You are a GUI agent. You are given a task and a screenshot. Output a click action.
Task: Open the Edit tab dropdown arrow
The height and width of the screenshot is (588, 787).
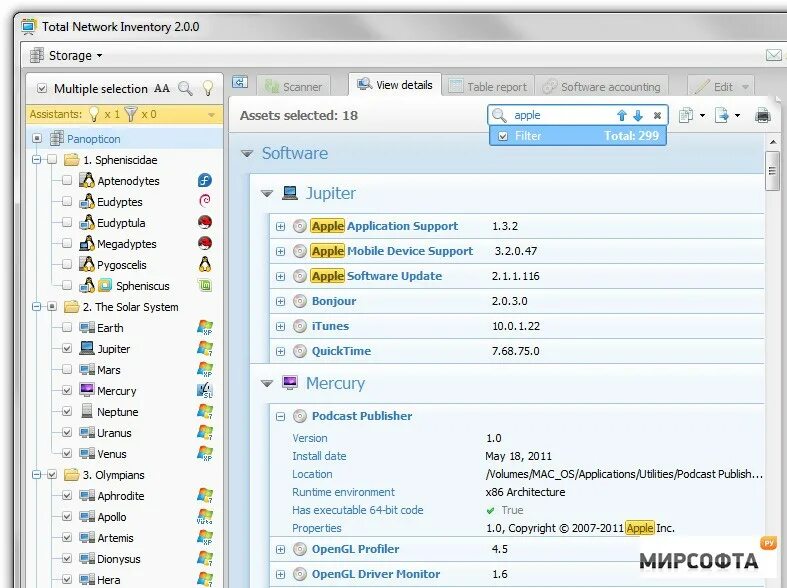click(745, 87)
